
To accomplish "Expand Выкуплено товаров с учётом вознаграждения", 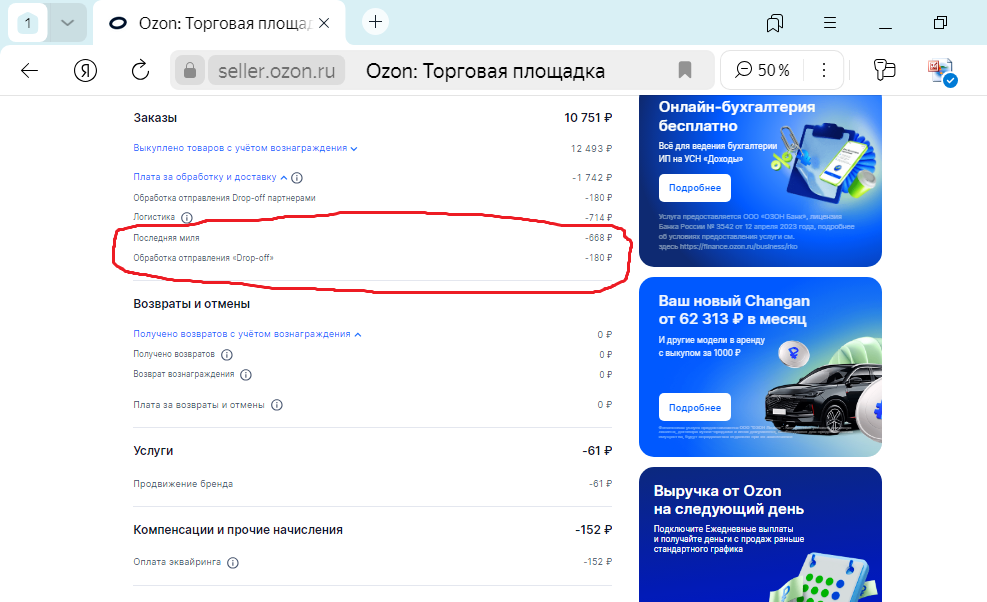I will 245,148.
